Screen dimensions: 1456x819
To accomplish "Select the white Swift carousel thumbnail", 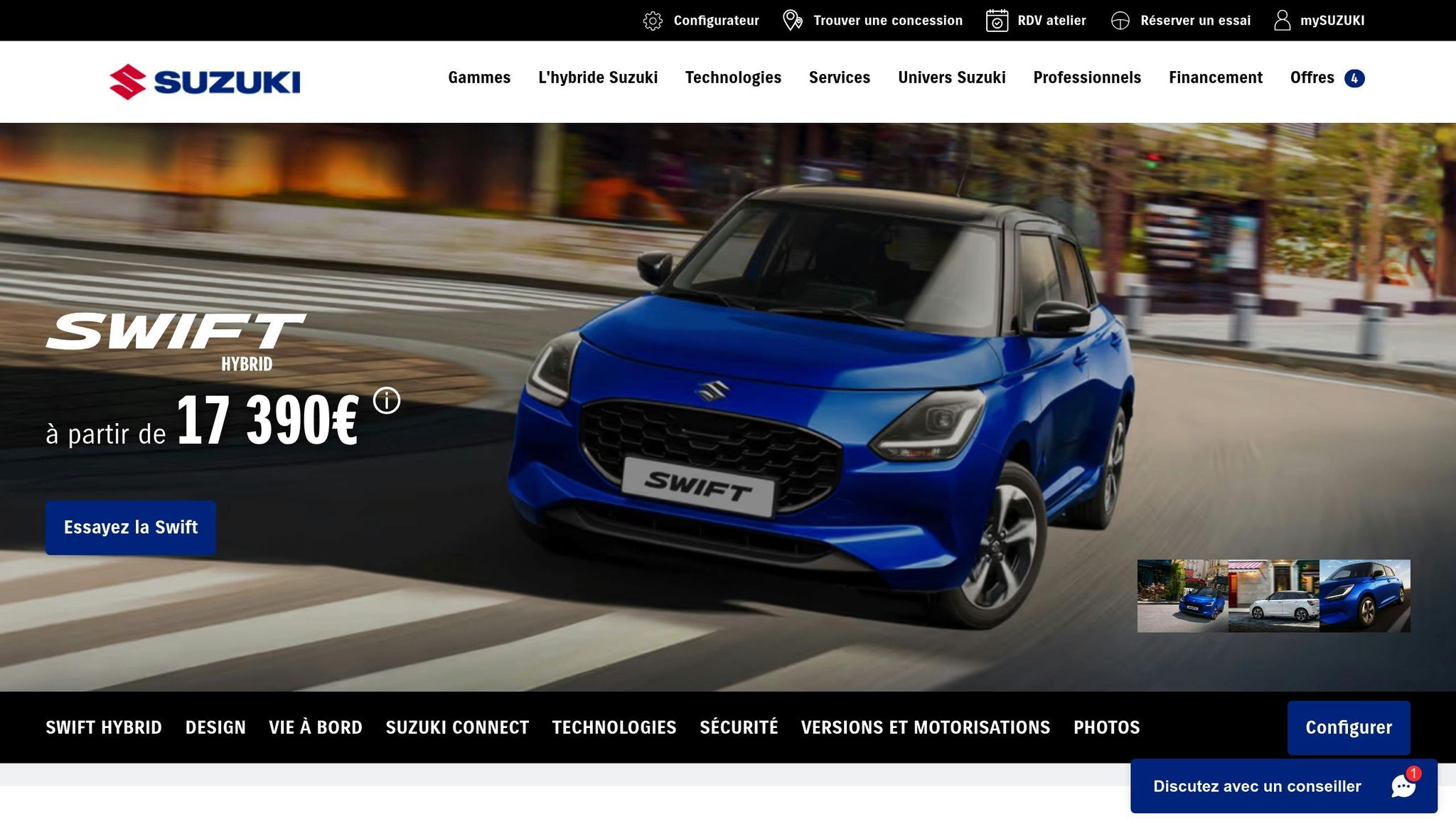I will tap(1273, 596).
